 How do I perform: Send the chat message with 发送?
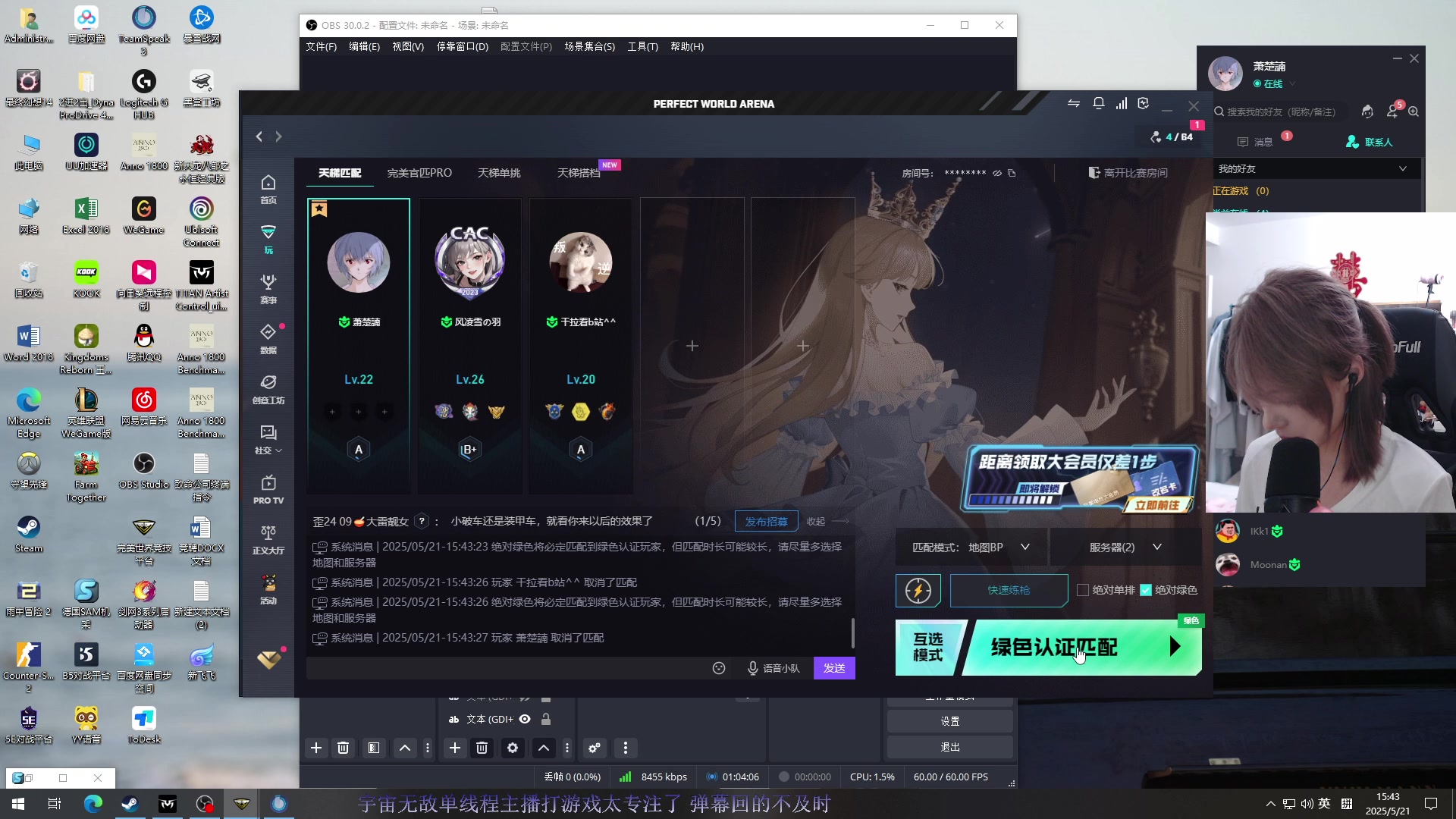pos(834,668)
